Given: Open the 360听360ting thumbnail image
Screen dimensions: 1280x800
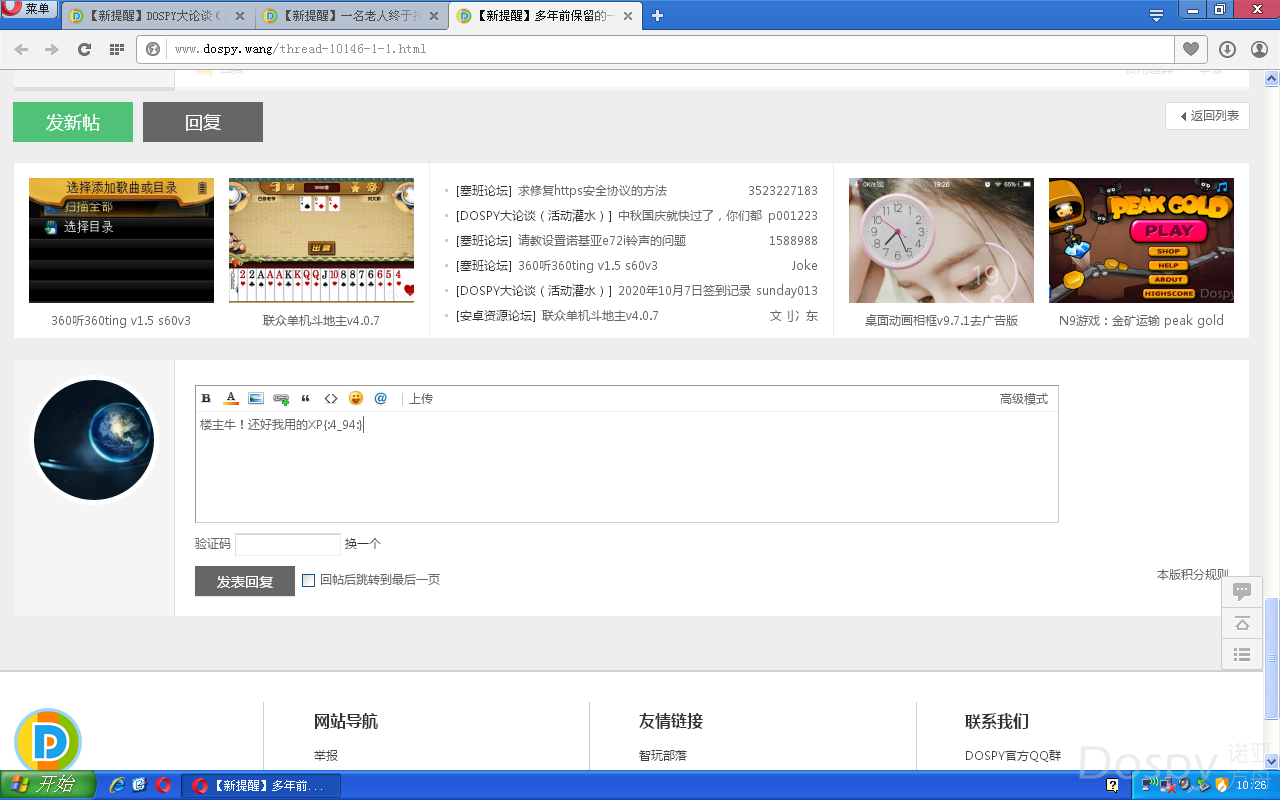Looking at the screenshot, I should tap(121, 240).
